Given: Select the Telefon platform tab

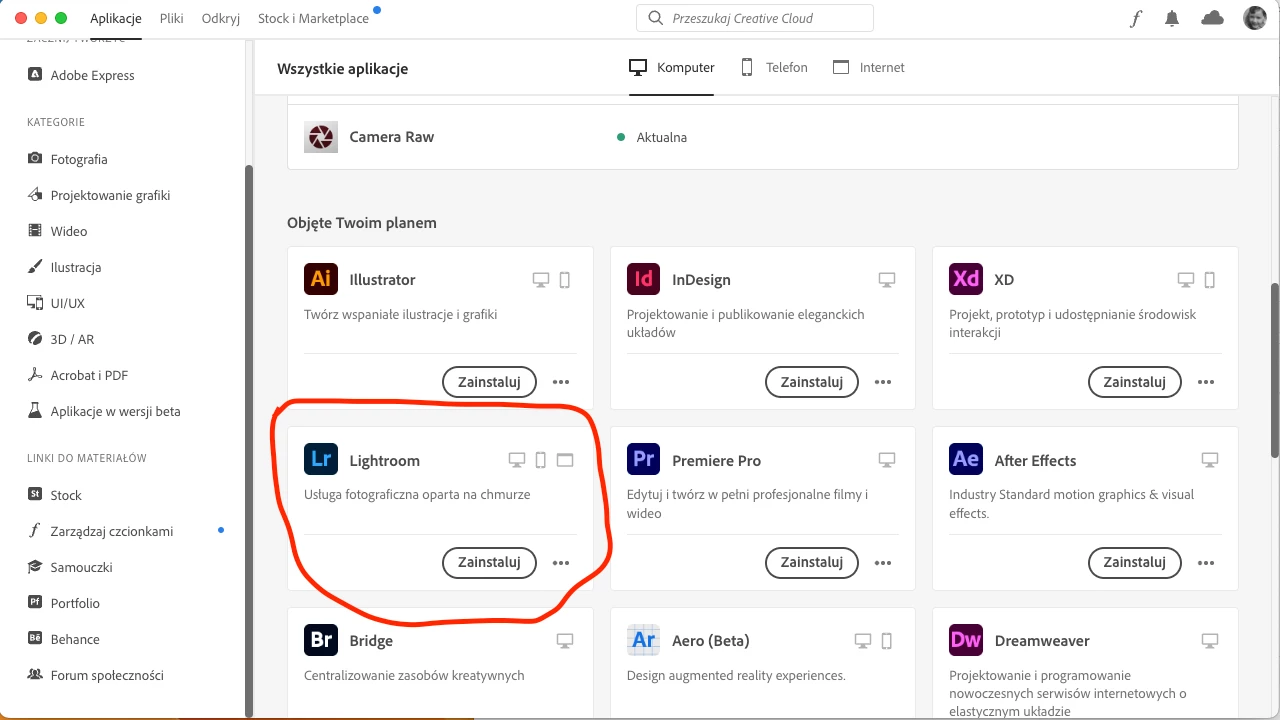Looking at the screenshot, I should 774,67.
